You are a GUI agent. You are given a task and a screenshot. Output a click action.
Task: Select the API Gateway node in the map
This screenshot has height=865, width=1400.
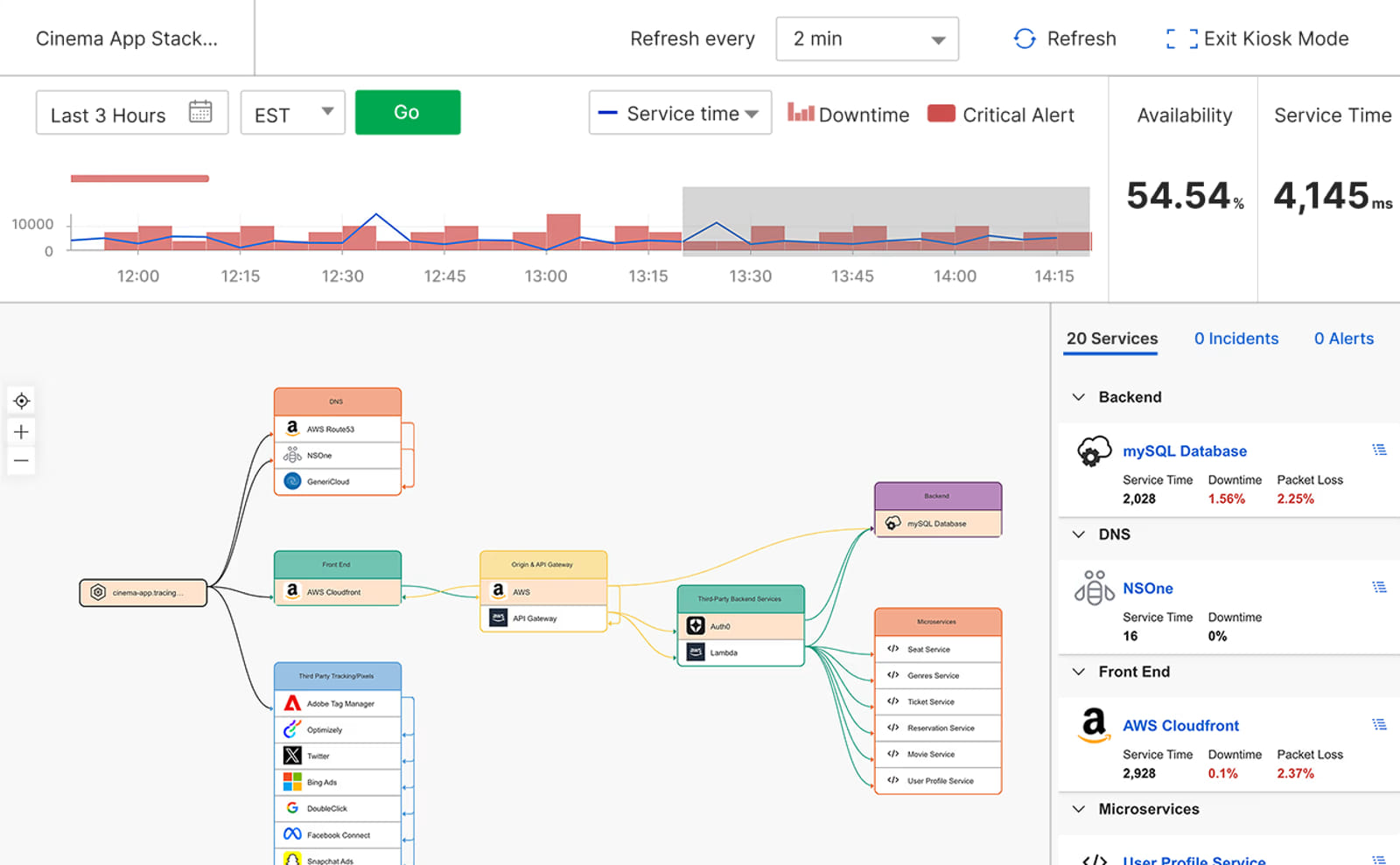(x=543, y=618)
